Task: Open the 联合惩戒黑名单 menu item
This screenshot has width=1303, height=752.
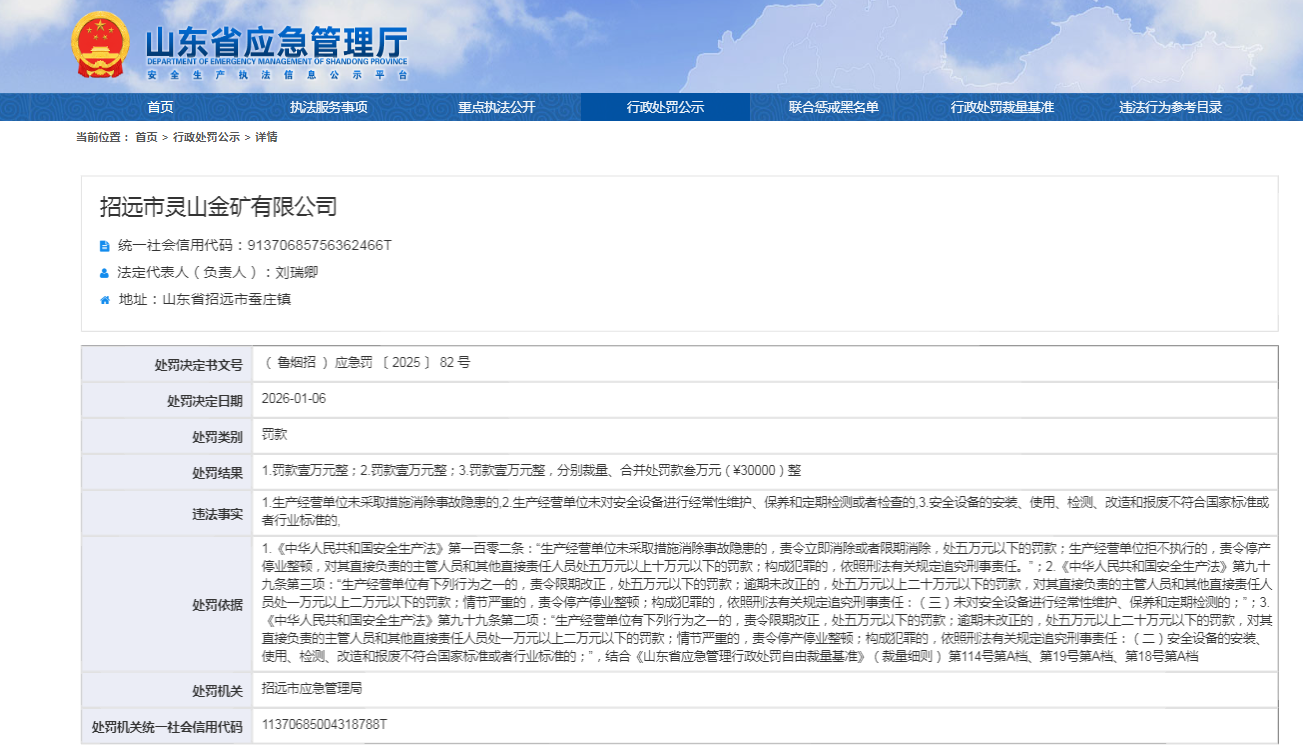Action: (x=833, y=107)
